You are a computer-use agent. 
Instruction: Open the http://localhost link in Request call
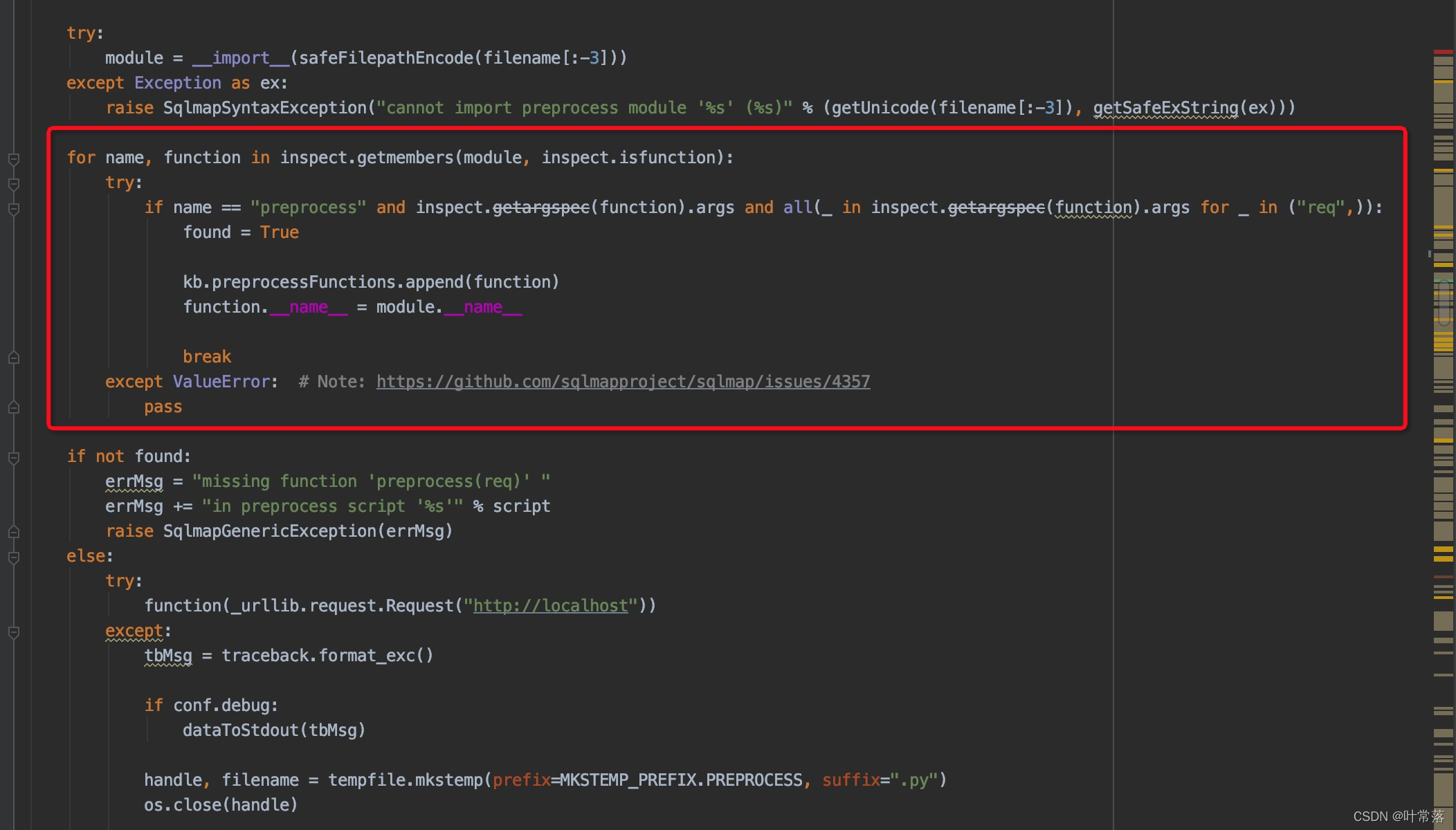[x=550, y=606]
